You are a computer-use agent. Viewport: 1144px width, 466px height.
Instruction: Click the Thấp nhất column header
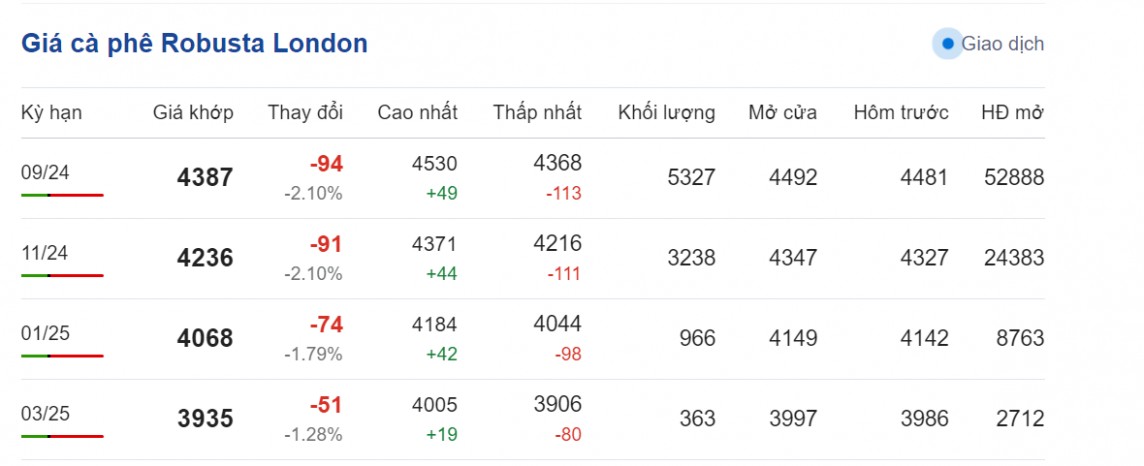click(537, 112)
